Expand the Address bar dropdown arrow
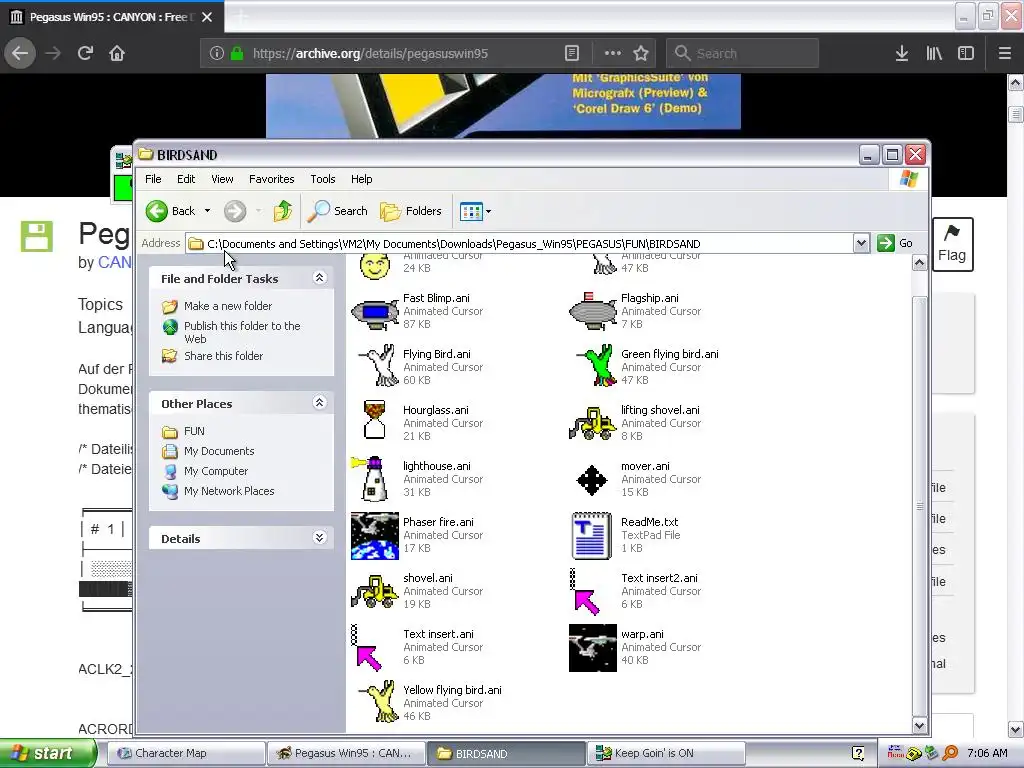This screenshot has height=768, width=1024. click(x=861, y=243)
